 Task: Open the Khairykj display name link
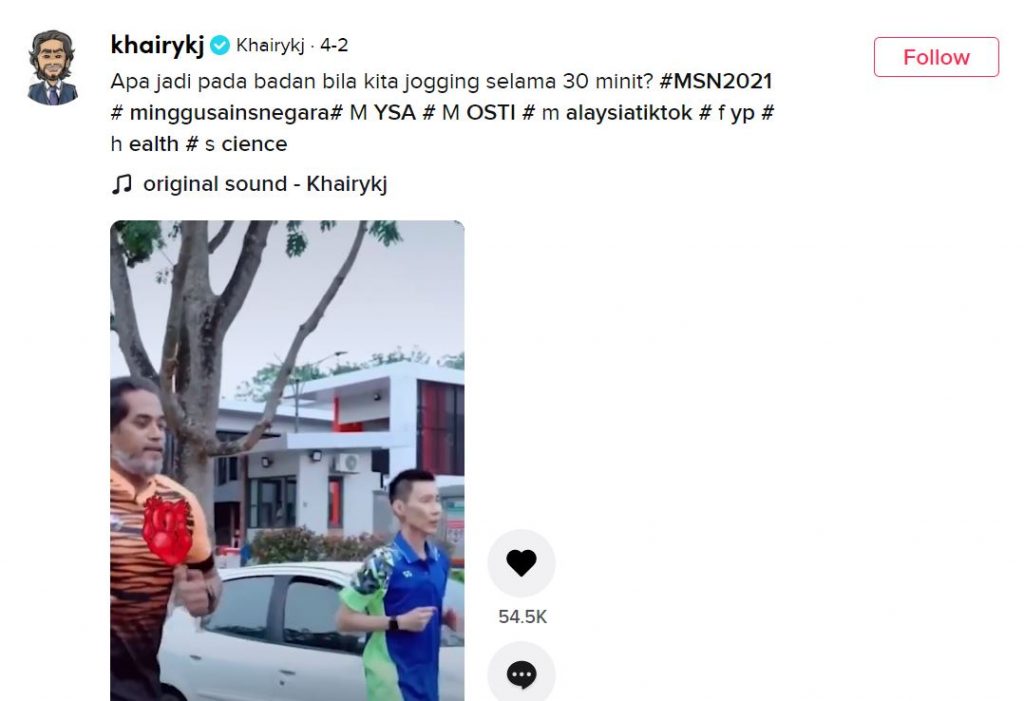(x=270, y=46)
